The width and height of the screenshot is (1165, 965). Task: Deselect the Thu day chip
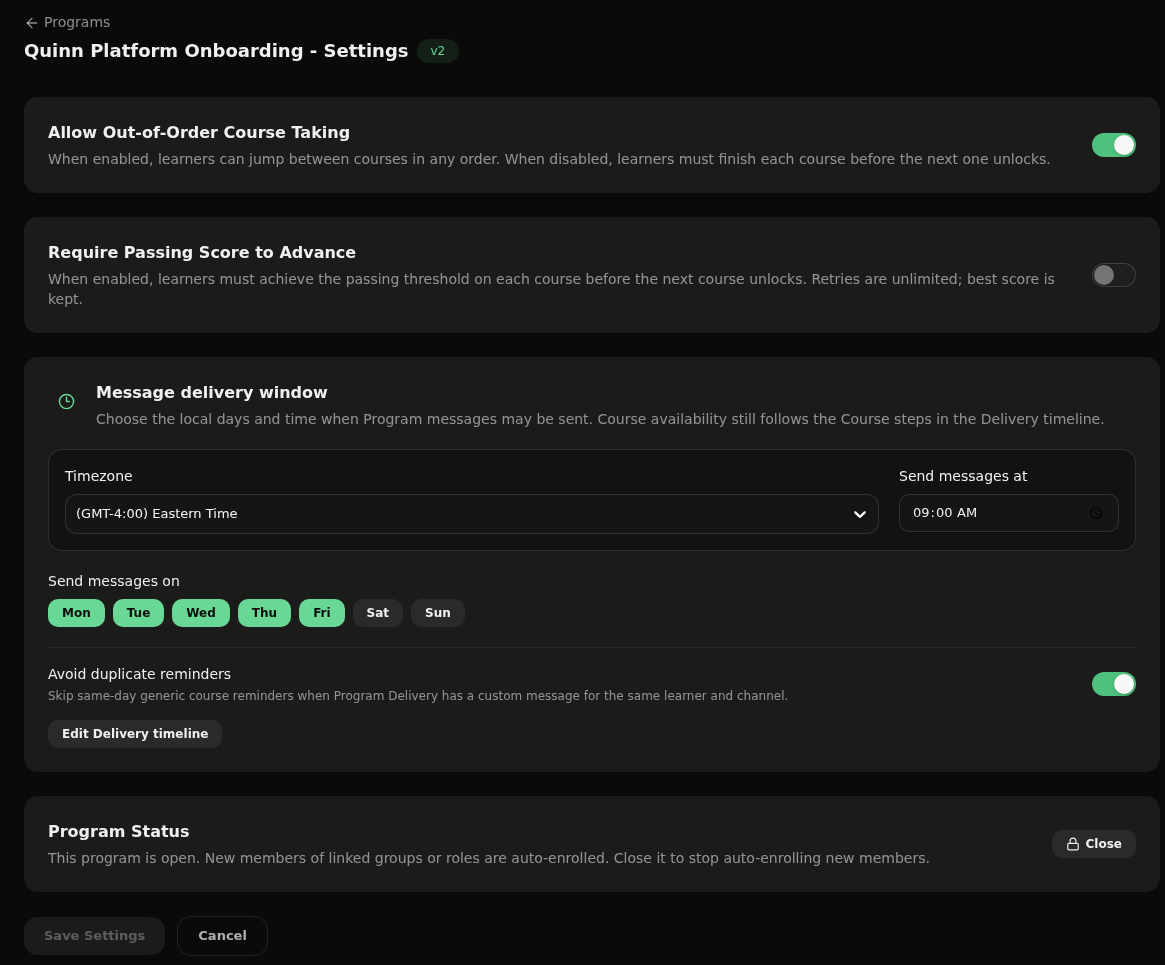[264, 613]
